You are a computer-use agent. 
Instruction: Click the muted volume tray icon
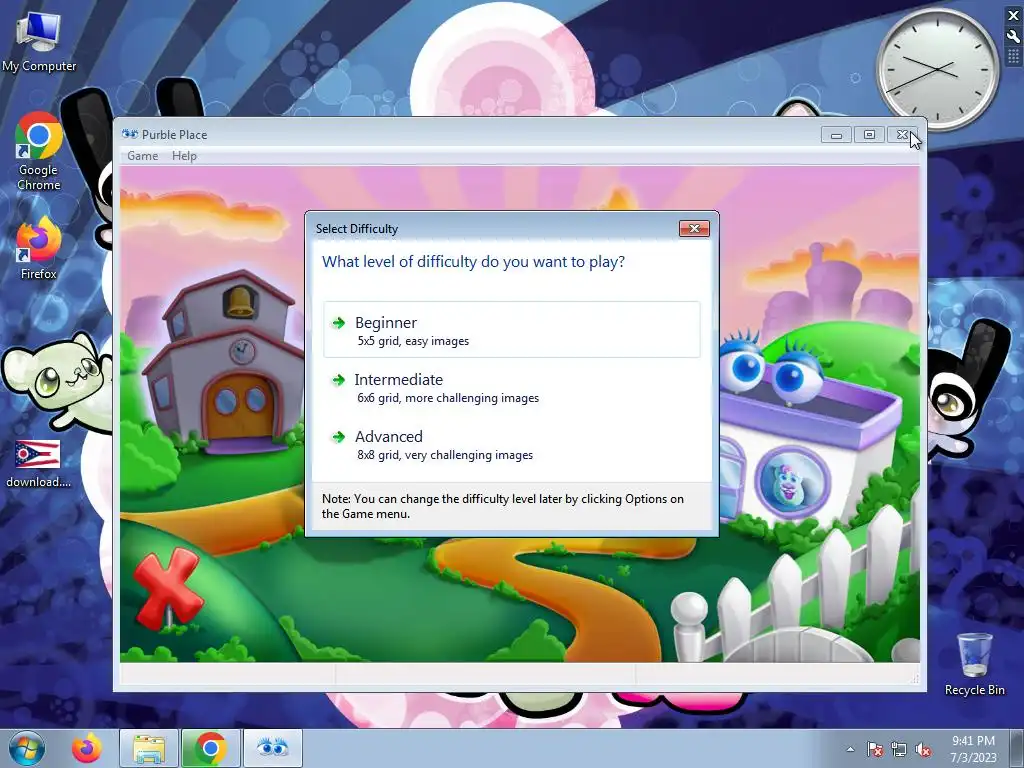pyautogui.click(x=923, y=749)
